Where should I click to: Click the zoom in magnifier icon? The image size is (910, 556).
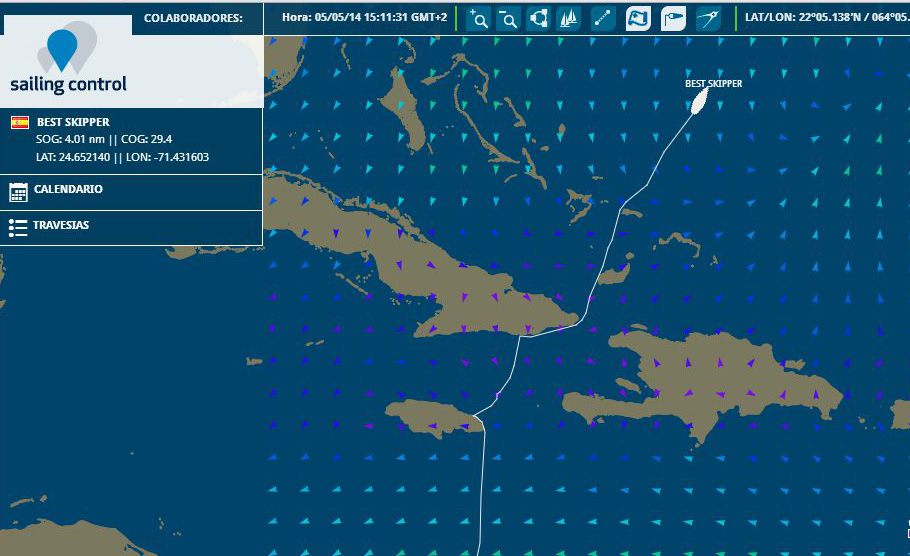(x=478, y=18)
